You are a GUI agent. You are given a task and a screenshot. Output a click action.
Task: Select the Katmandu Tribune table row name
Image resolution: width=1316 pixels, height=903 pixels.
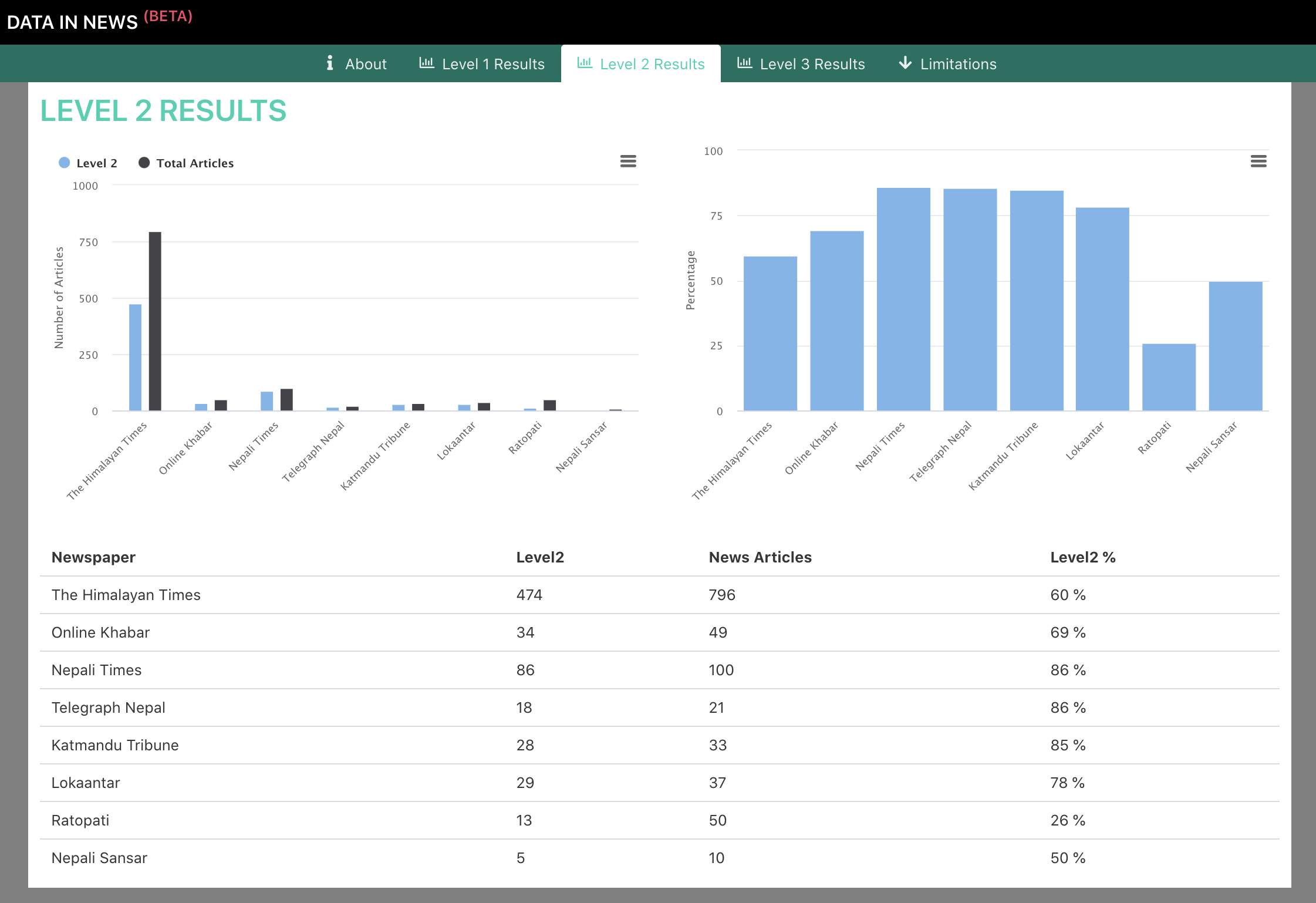point(115,745)
